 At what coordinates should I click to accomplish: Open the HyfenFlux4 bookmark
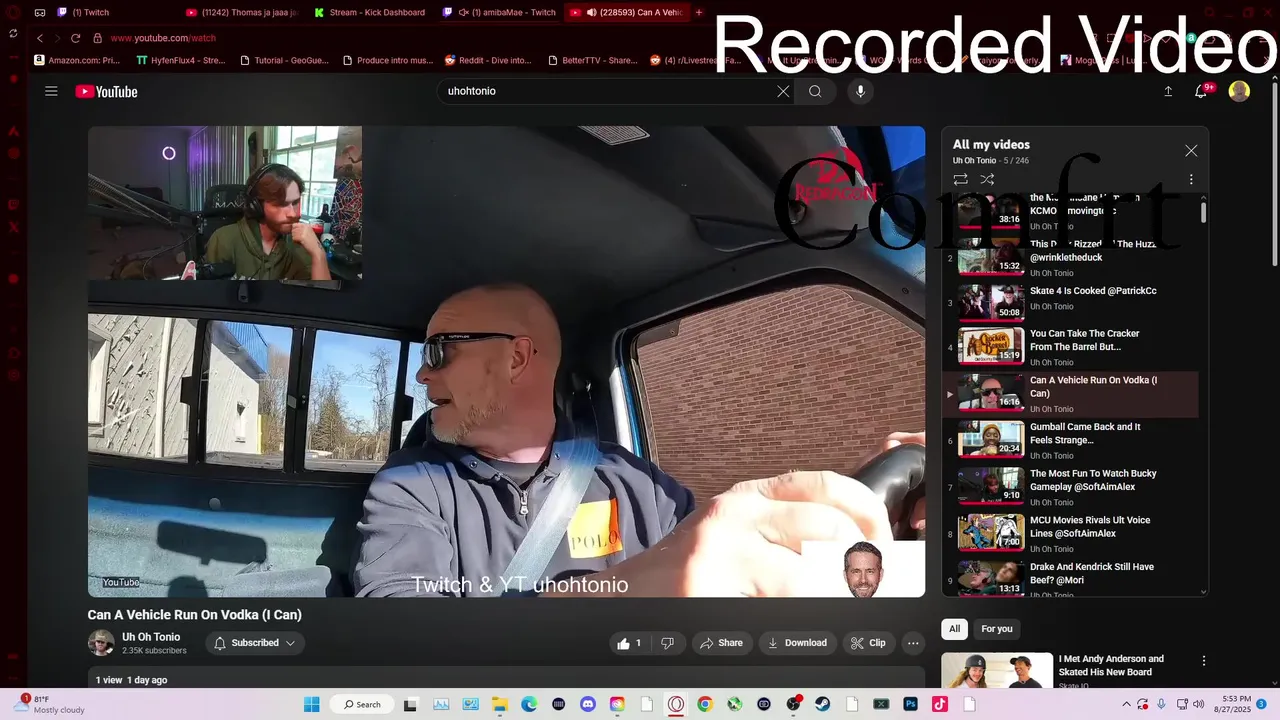point(181,60)
